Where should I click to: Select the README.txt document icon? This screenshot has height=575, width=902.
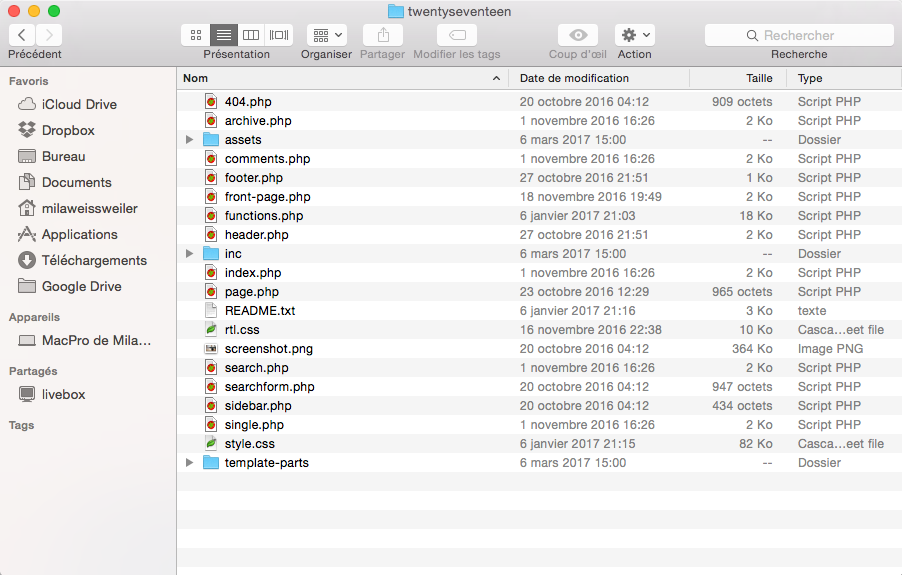tap(211, 310)
